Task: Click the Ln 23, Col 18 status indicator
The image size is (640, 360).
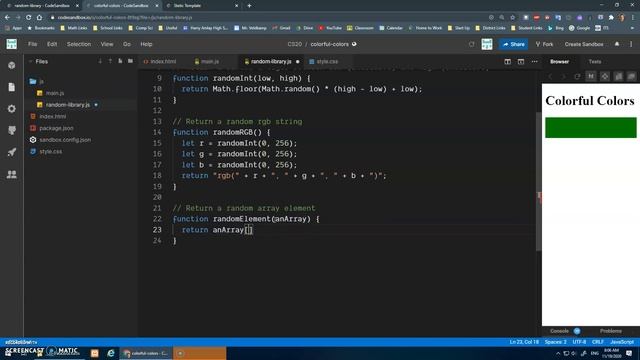Action: point(524,342)
